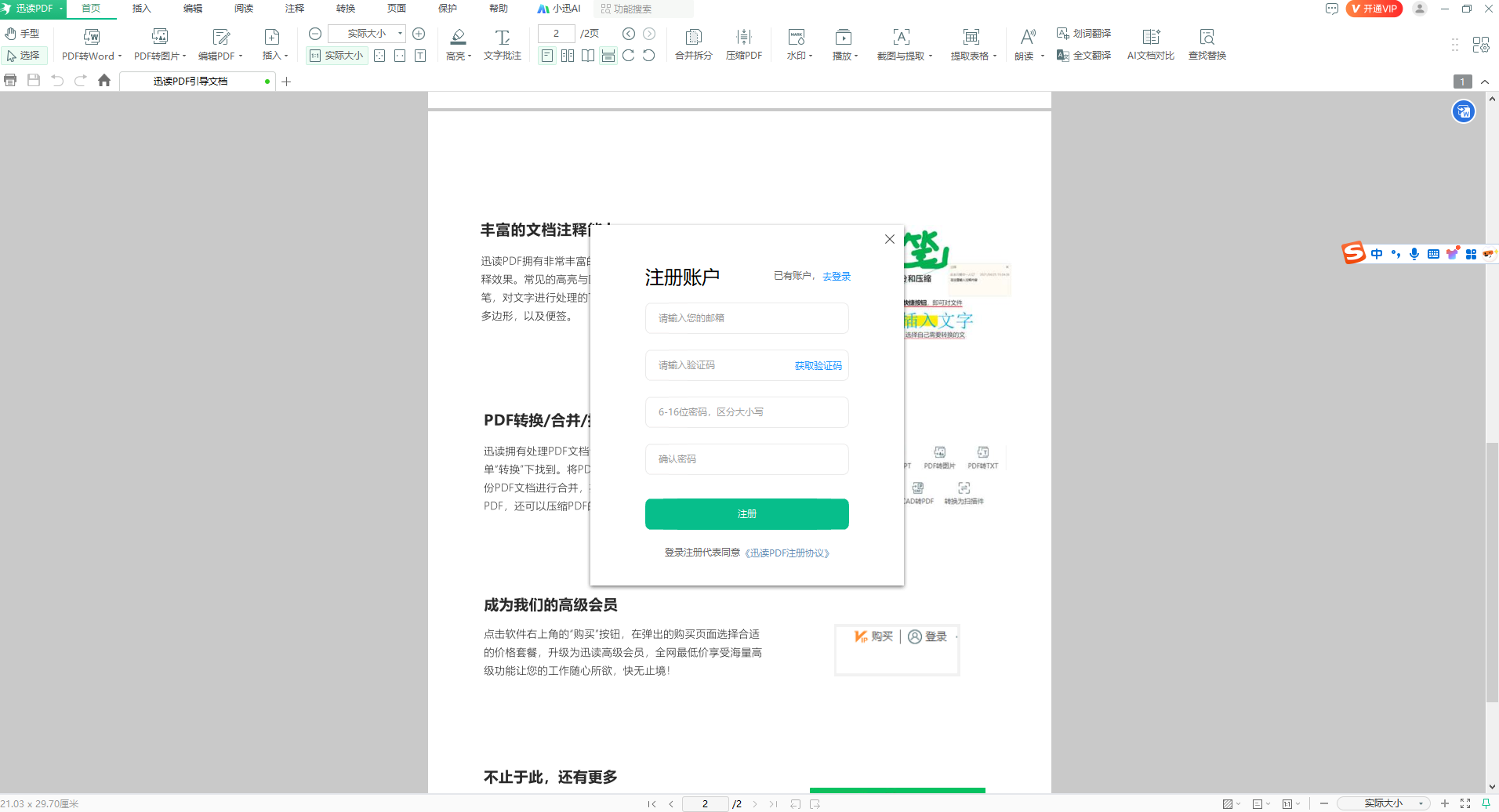Click the green 注册 register button

(746, 513)
